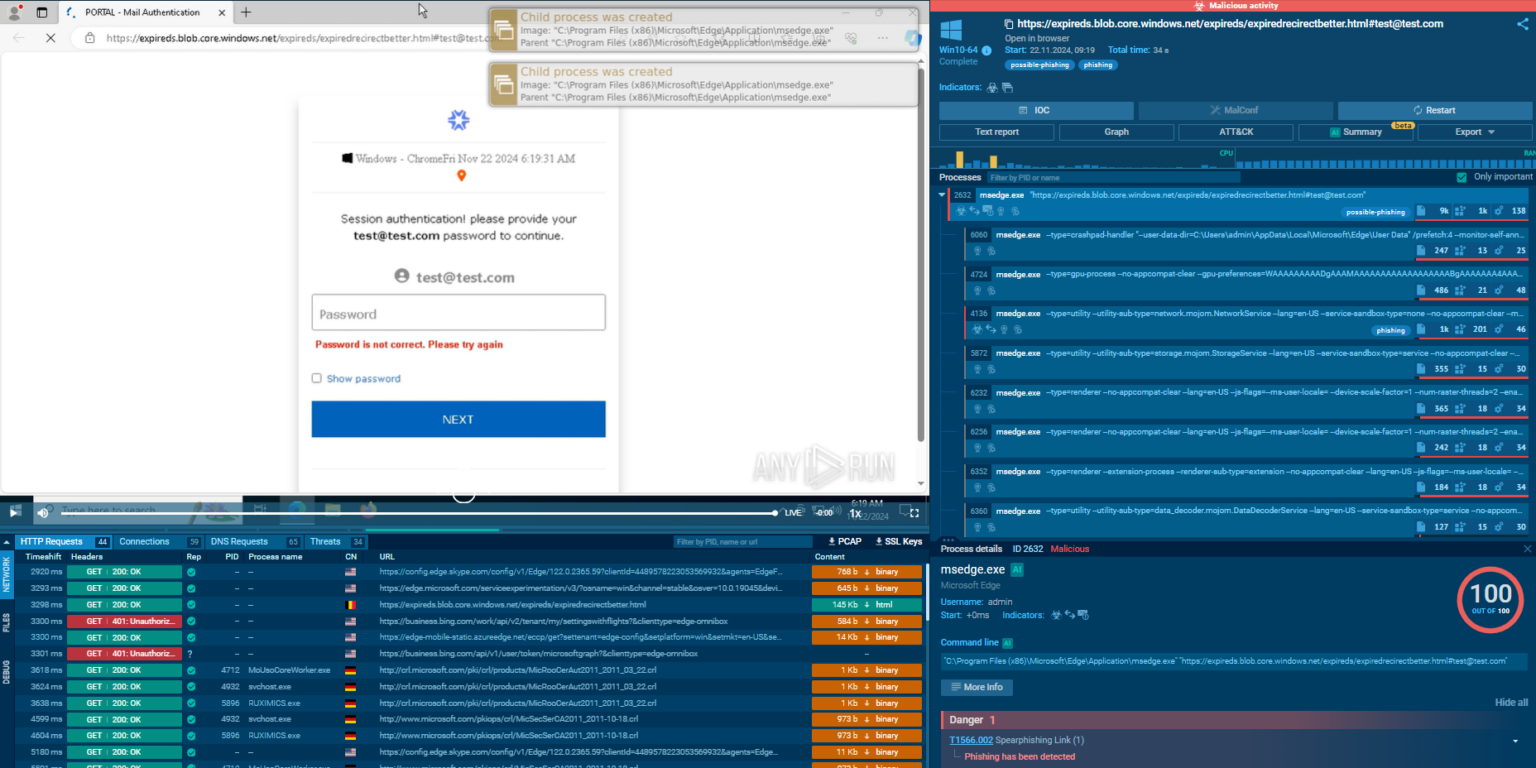Click the ATT&CK button
The image size is (1536, 768).
pos(1236,132)
